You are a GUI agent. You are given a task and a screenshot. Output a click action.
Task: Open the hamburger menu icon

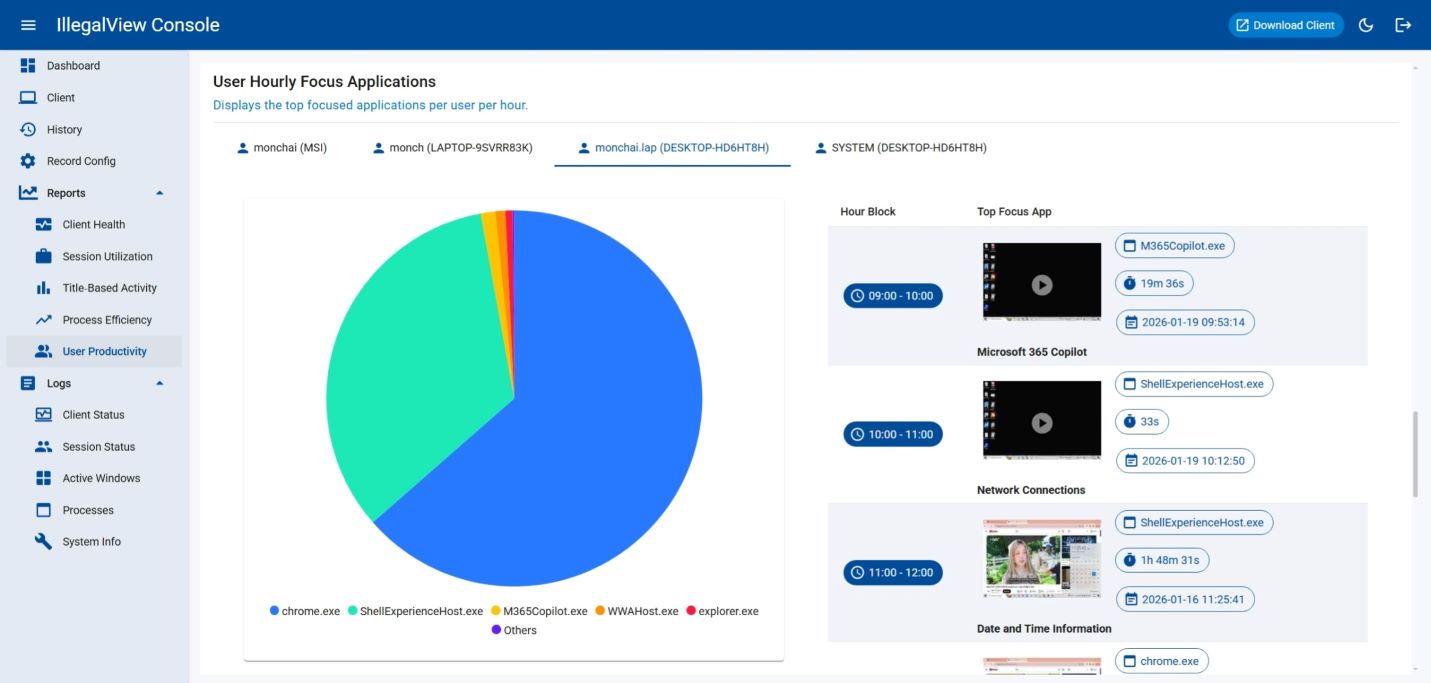(x=28, y=25)
